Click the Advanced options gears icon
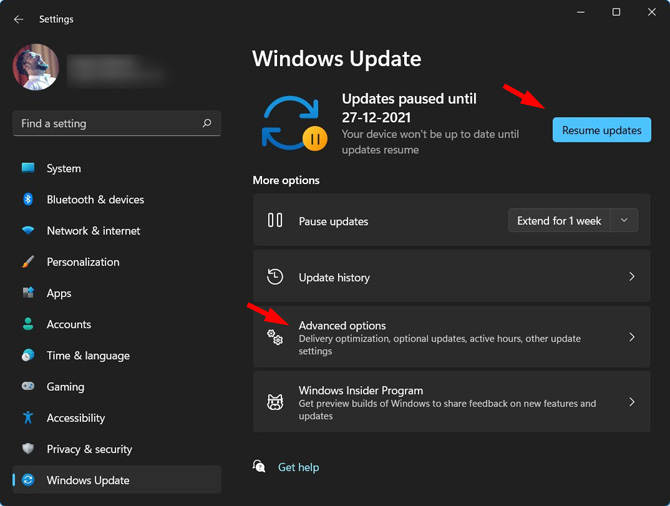Screen dimensions: 670x506 275,337
